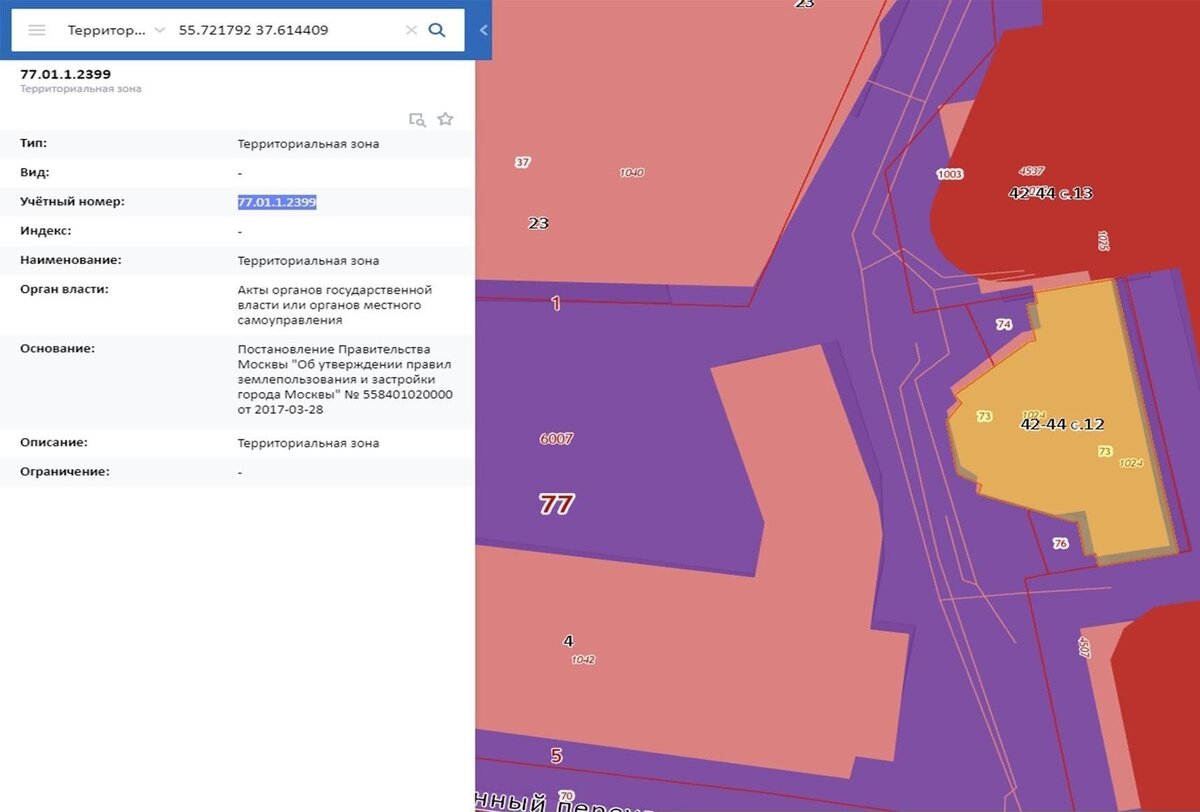This screenshot has width=1200, height=812.
Task: Click the 6007 parcel label
Action: pyautogui.click(x=556, y=438)
